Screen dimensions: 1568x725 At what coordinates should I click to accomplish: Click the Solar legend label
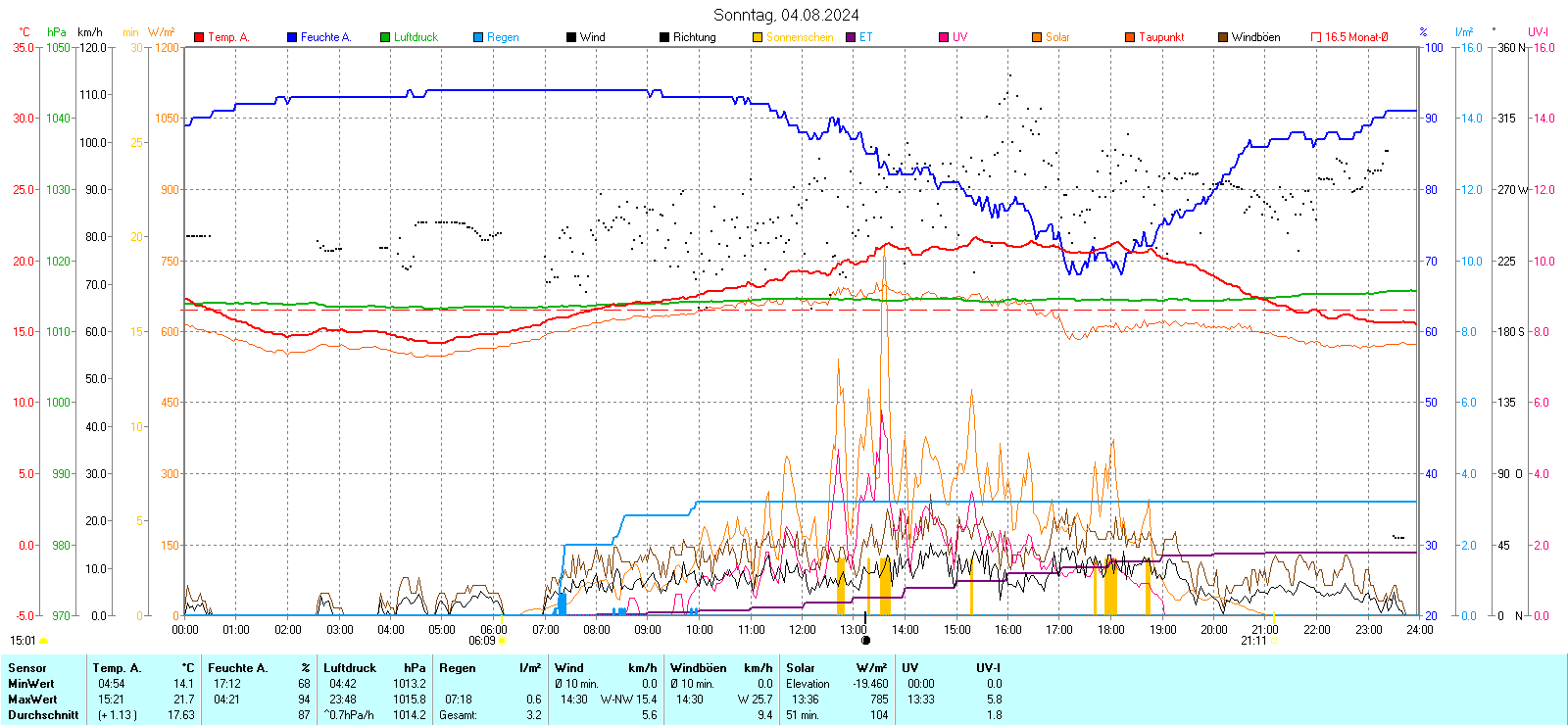coord(1057,37)
